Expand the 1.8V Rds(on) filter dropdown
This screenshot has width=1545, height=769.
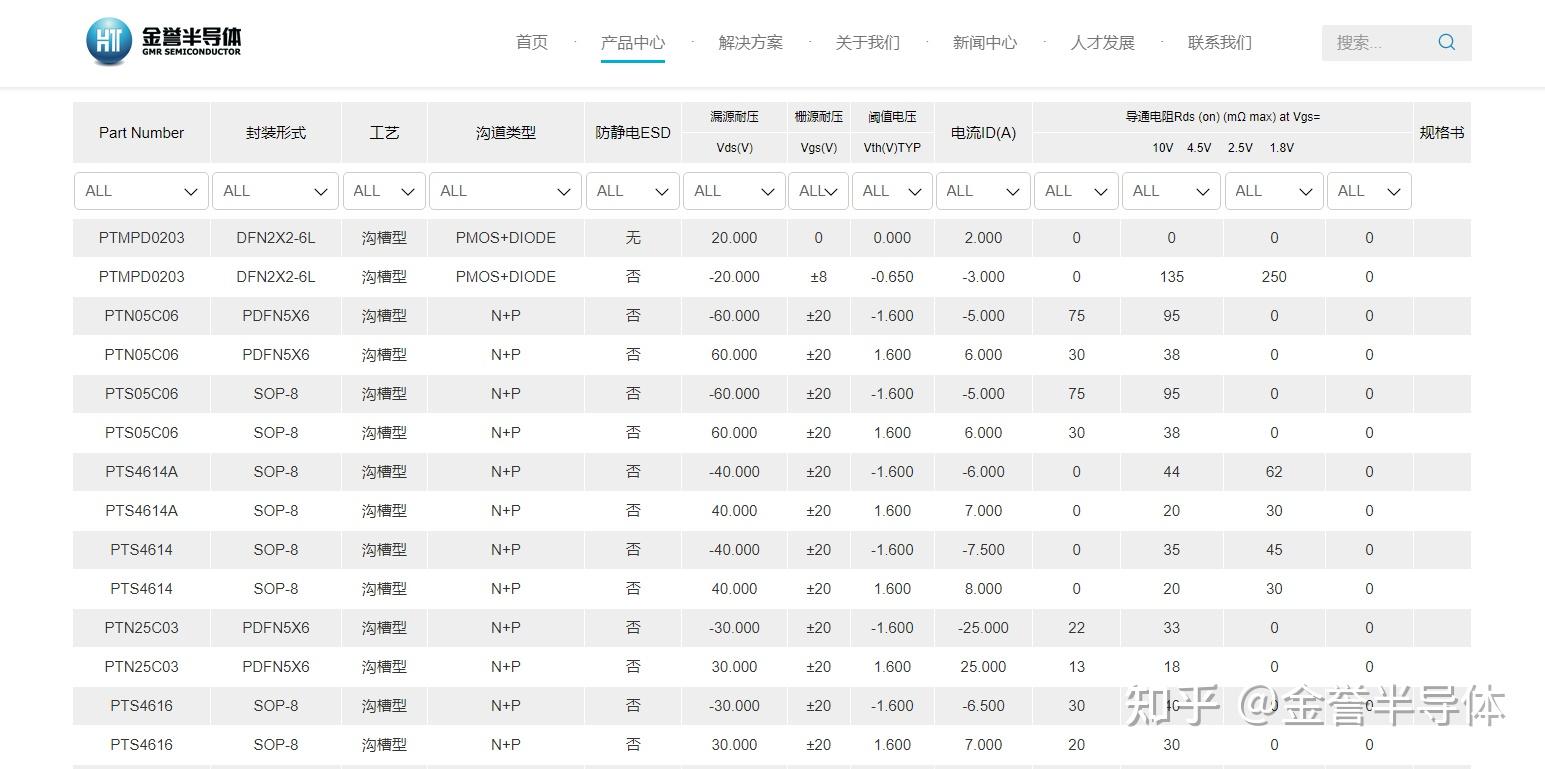[1369, 191]
